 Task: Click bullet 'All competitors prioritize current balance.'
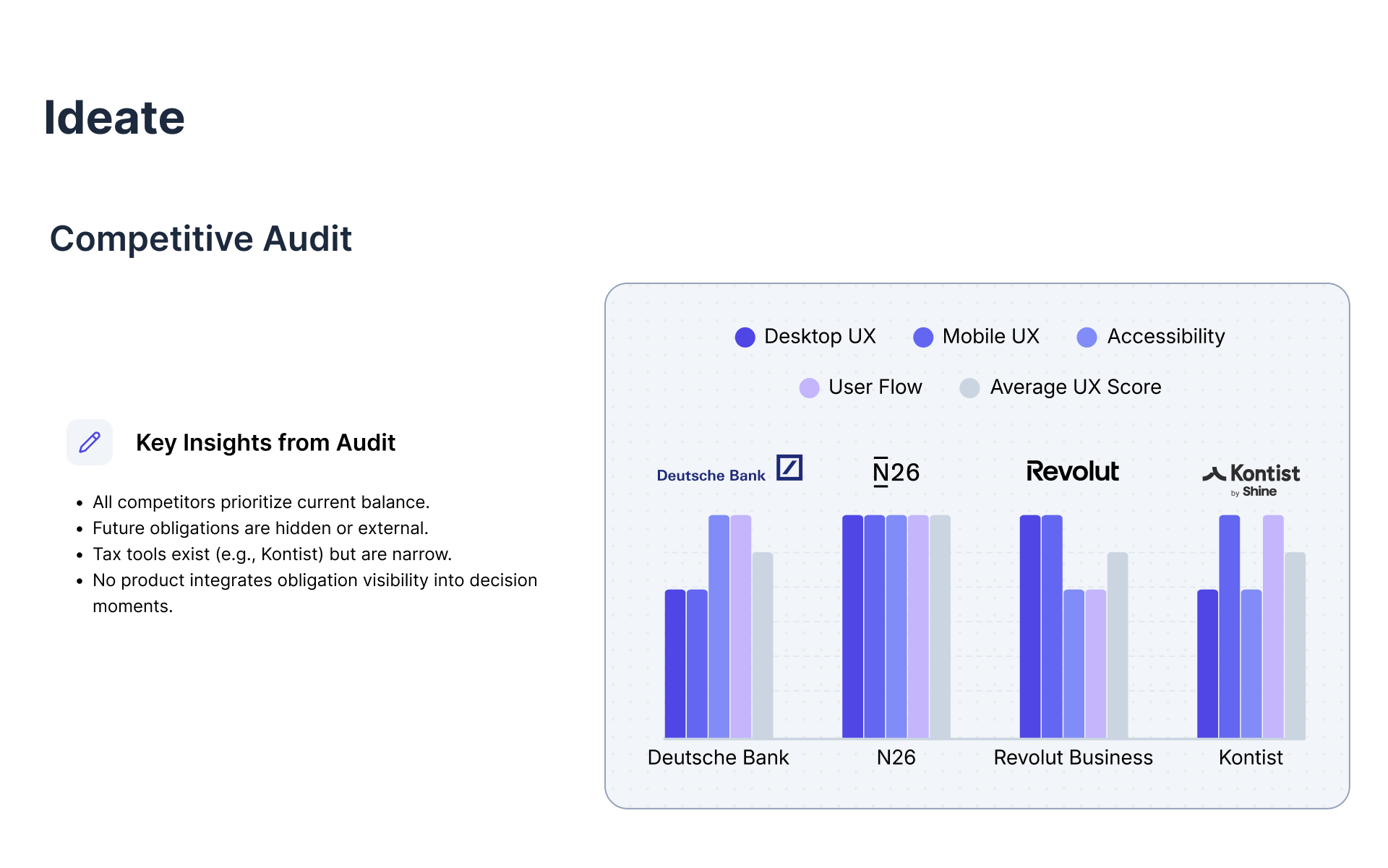click(261, 502)
